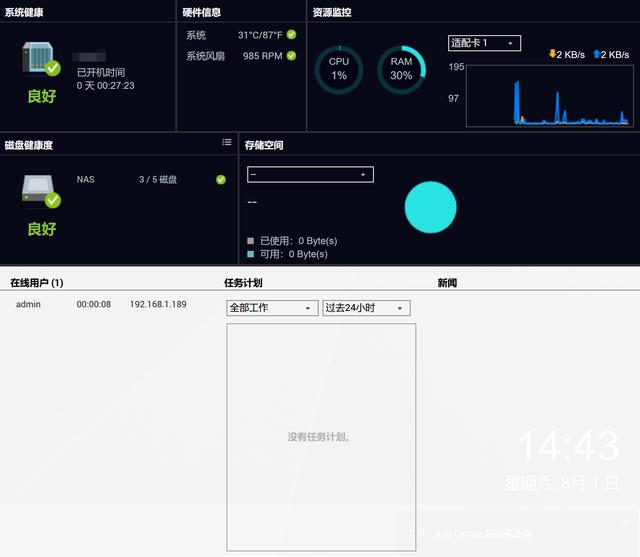Click the 3 / 5 磁盘 count
Image resolution: width=640 pixels, height=557 pixels.
[158, 180]
